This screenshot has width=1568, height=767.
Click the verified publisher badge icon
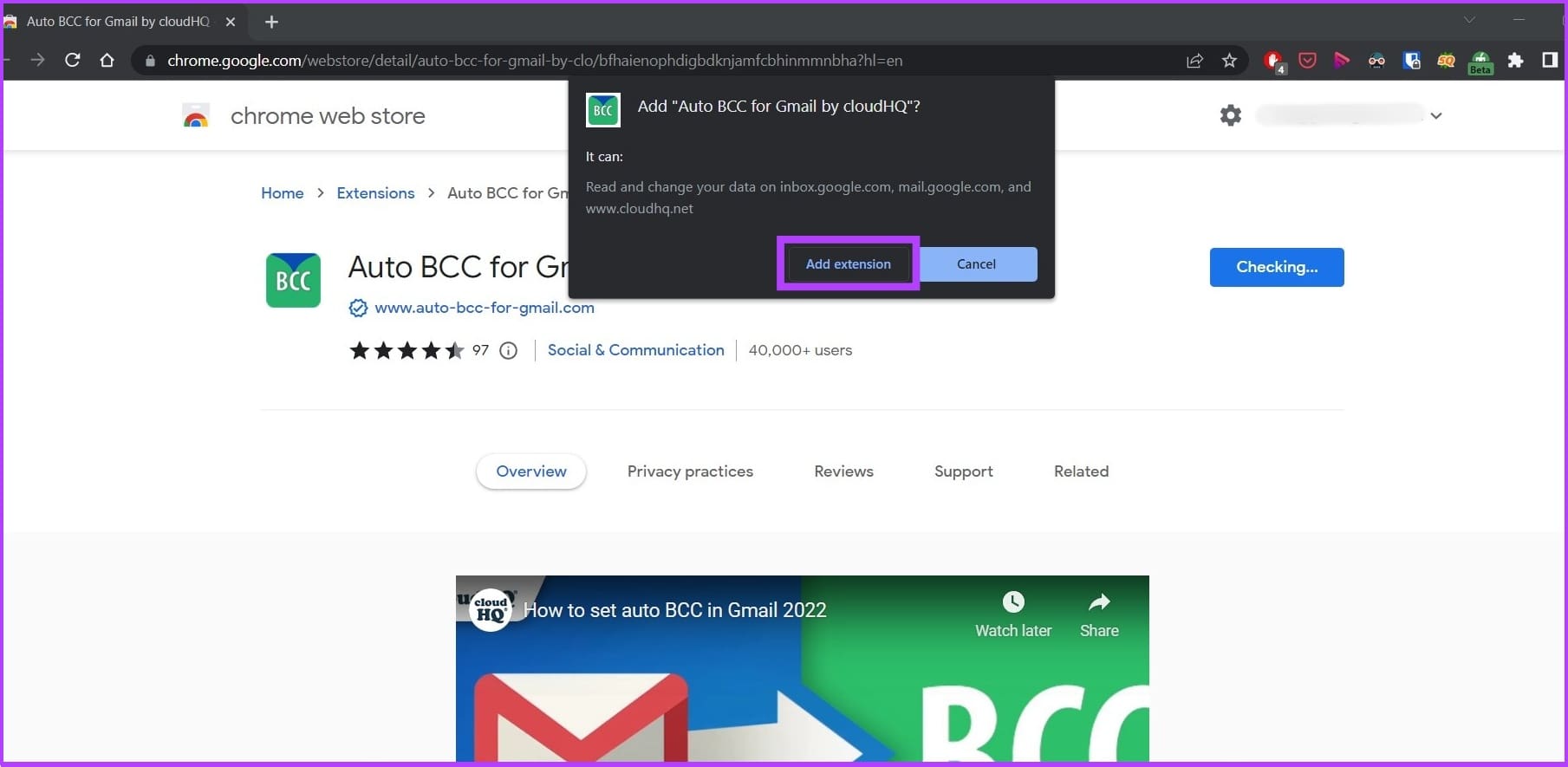coord(358,308)
